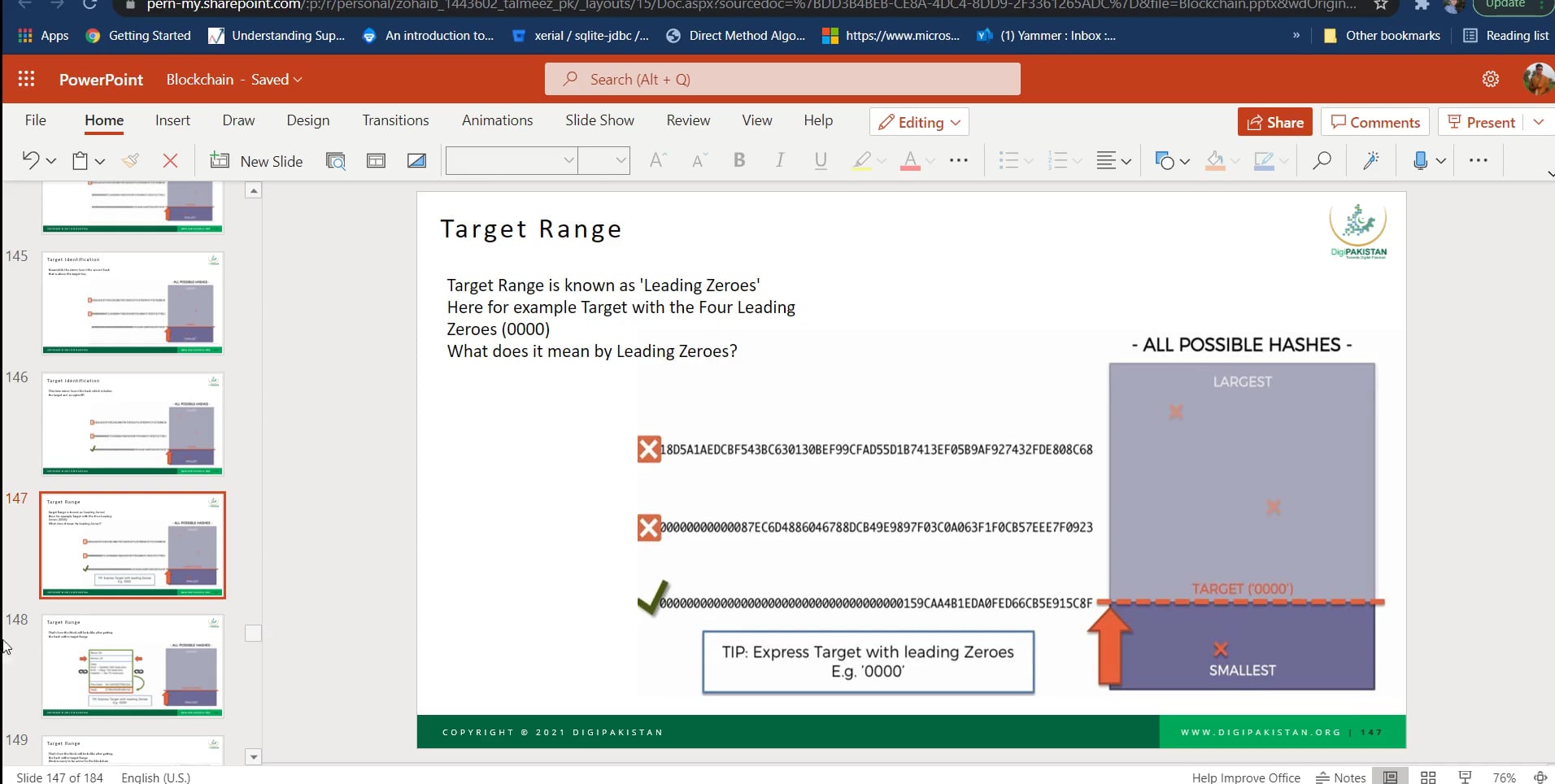Toggle Bold formatting
Screen dimensions: 1555x784
pyautogui.click(x=738, y=160)
